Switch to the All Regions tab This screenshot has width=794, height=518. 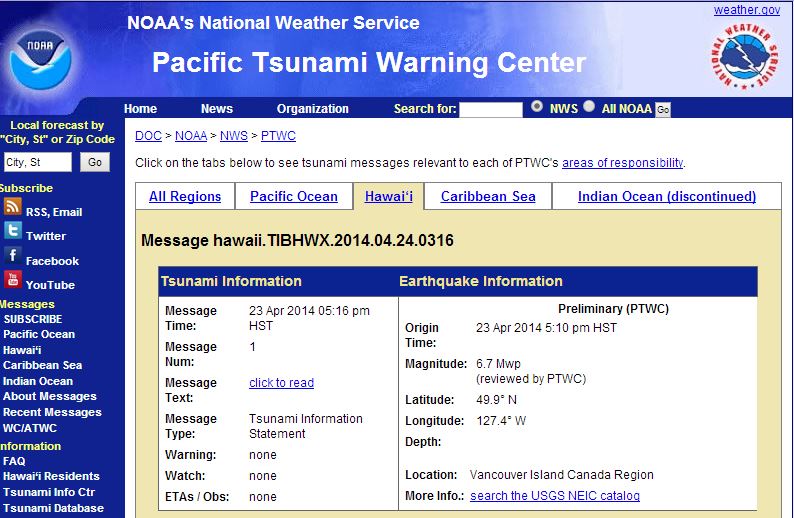(x=185, y=197)
